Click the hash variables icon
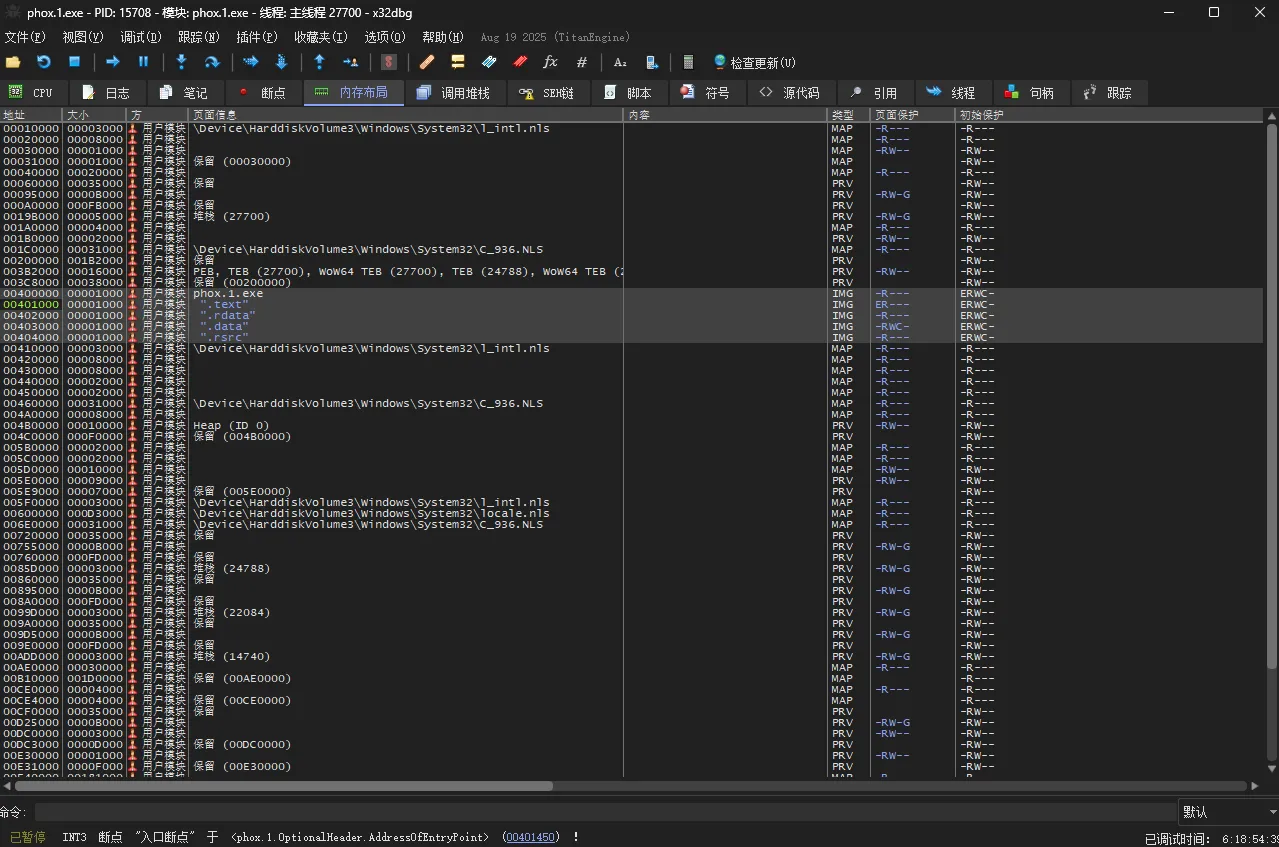 [582, 62]
